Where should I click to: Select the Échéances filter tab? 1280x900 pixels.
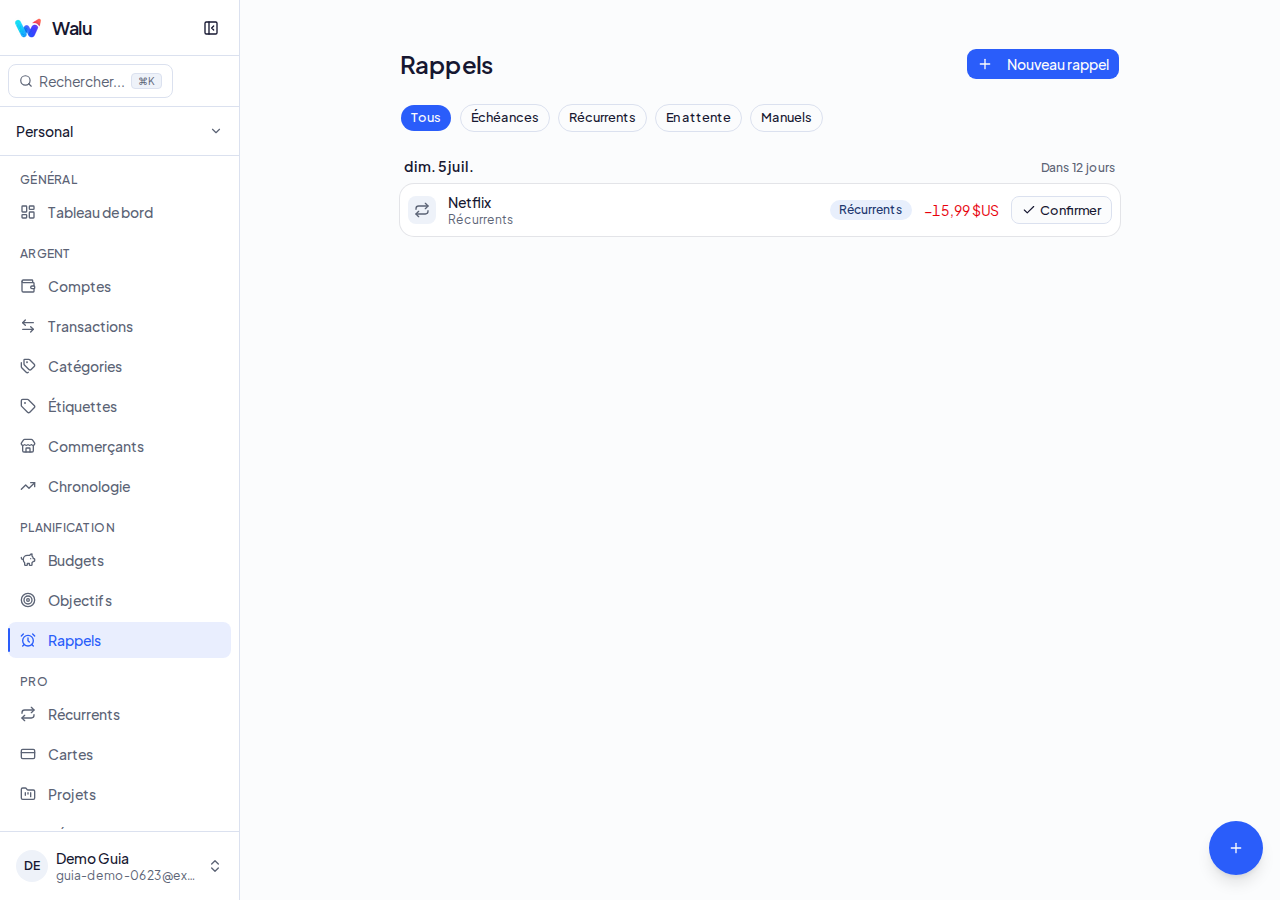click(505, 118)
